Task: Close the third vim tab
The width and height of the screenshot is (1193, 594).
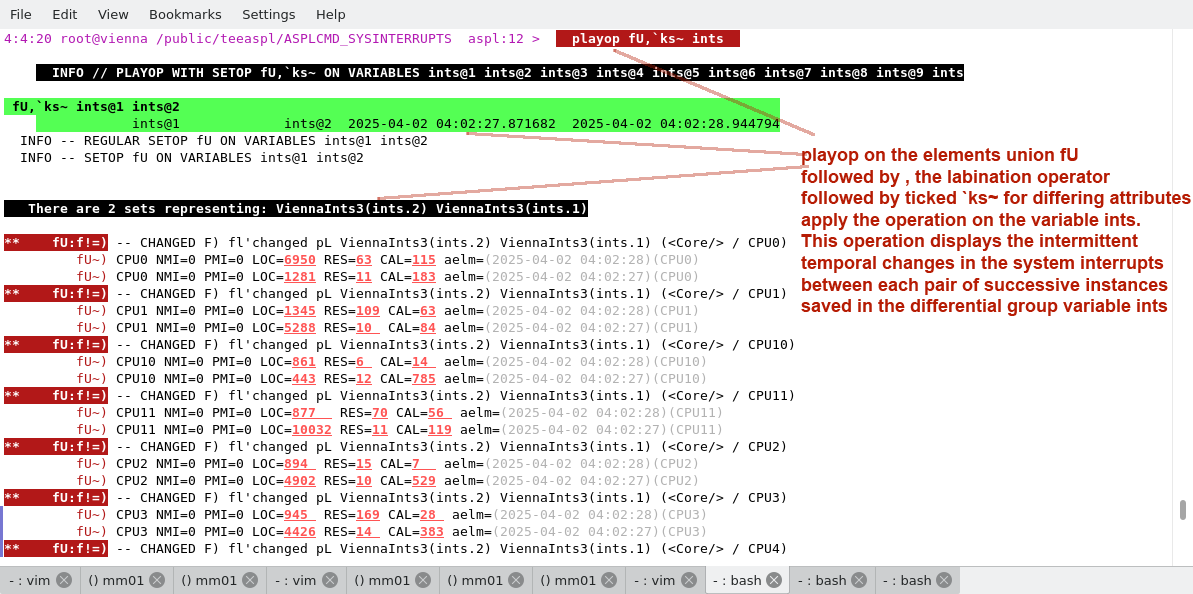Action: click(689, 580)
